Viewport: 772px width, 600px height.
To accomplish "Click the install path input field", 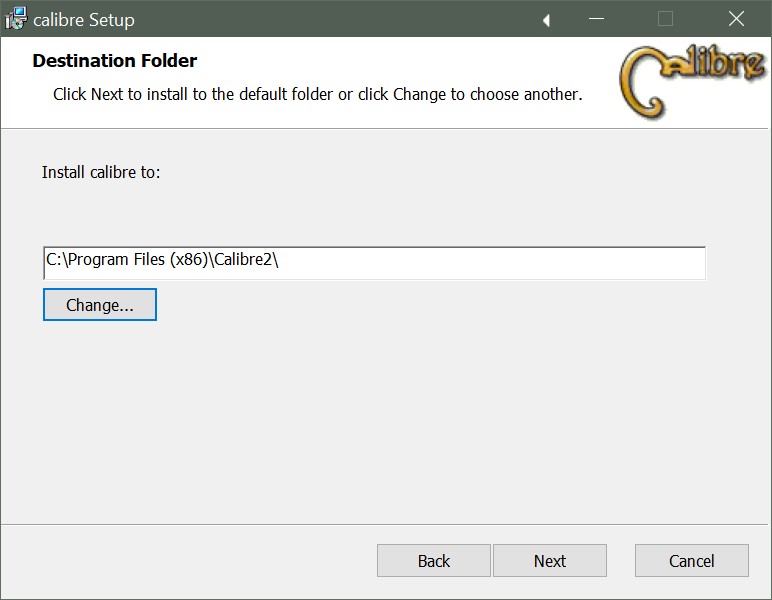I will [x=374, y=263].
